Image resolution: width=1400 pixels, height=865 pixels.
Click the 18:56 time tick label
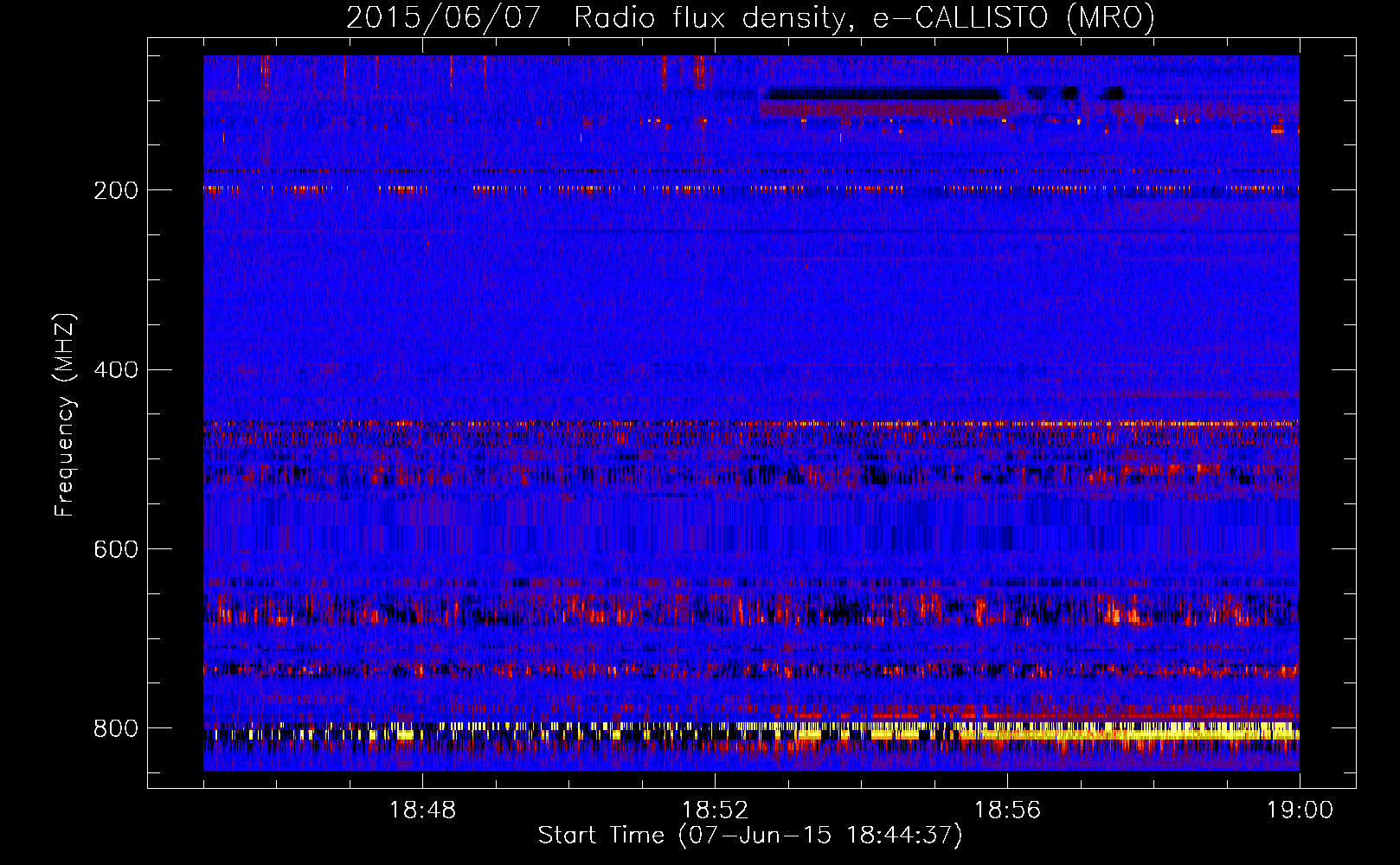[1007, 811]
